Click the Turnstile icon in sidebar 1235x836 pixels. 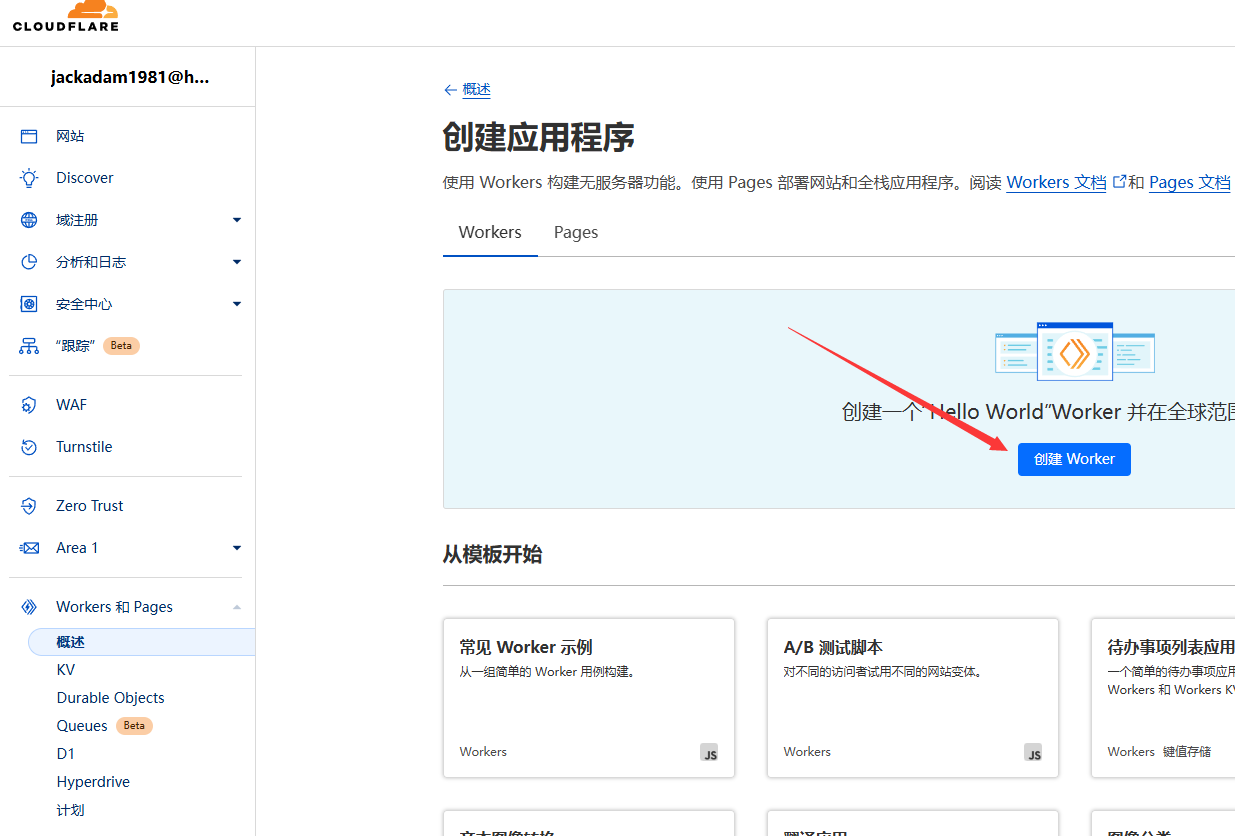pyautogui.click(x=29, y=447)
